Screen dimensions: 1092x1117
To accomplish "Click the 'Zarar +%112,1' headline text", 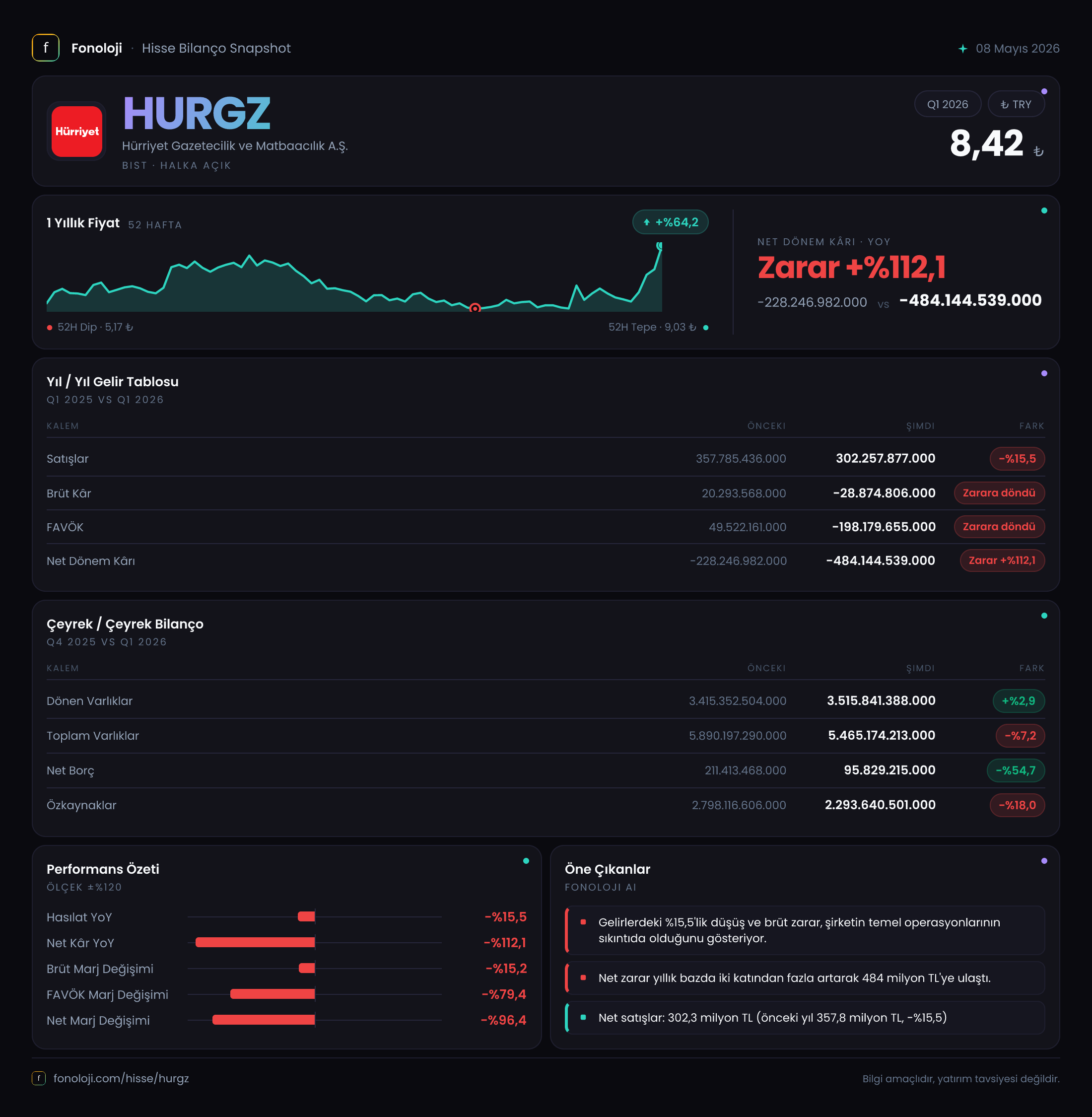I will pos(852,268).
